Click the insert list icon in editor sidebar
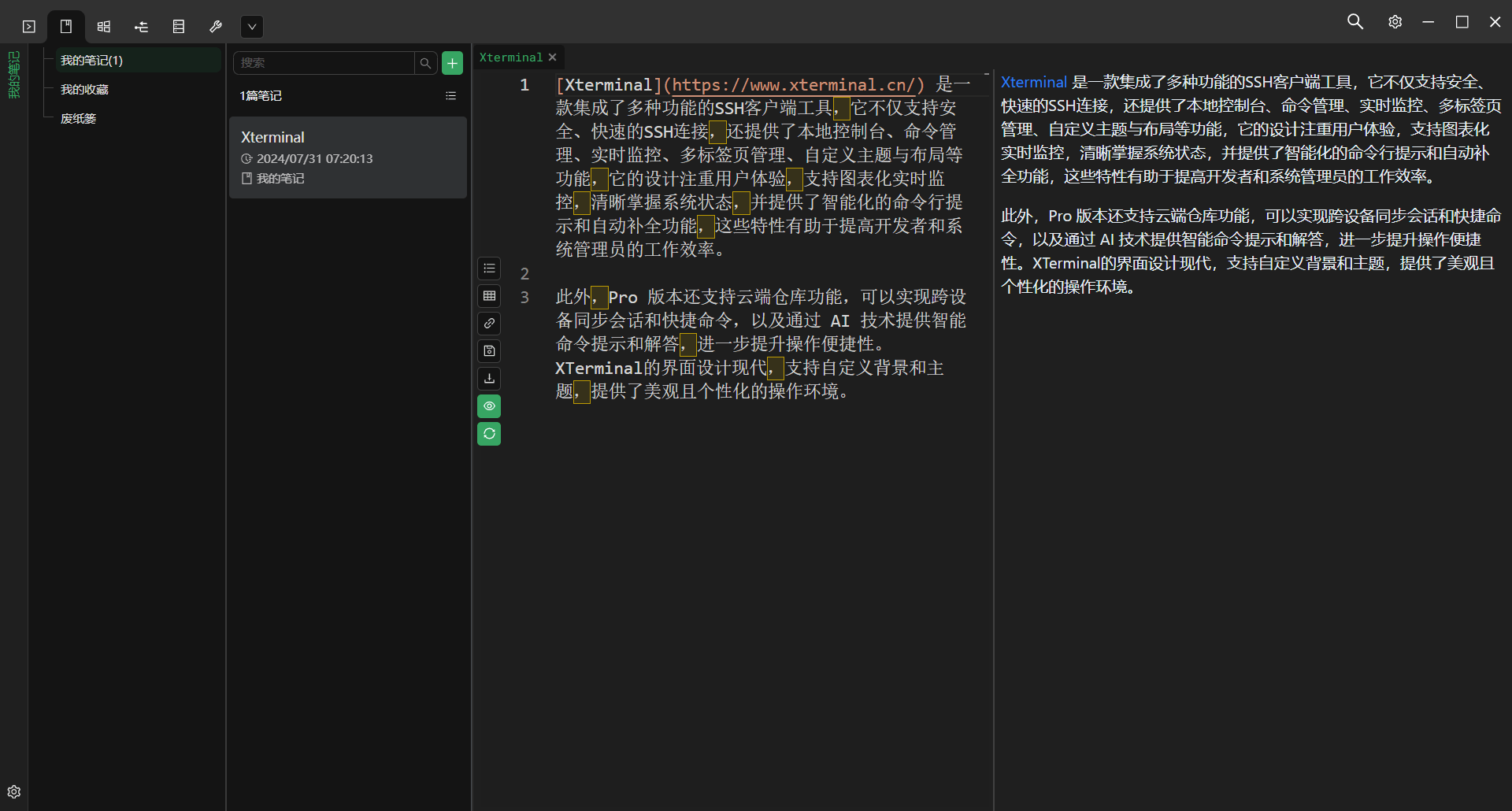 point(489,268)
